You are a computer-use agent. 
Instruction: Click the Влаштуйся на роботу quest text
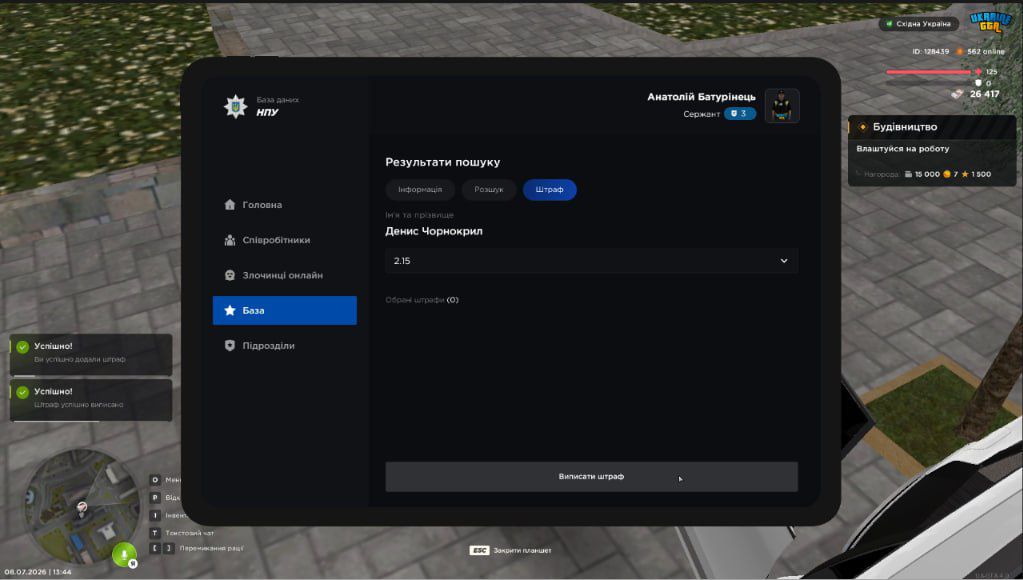click(x=902, y=149)
